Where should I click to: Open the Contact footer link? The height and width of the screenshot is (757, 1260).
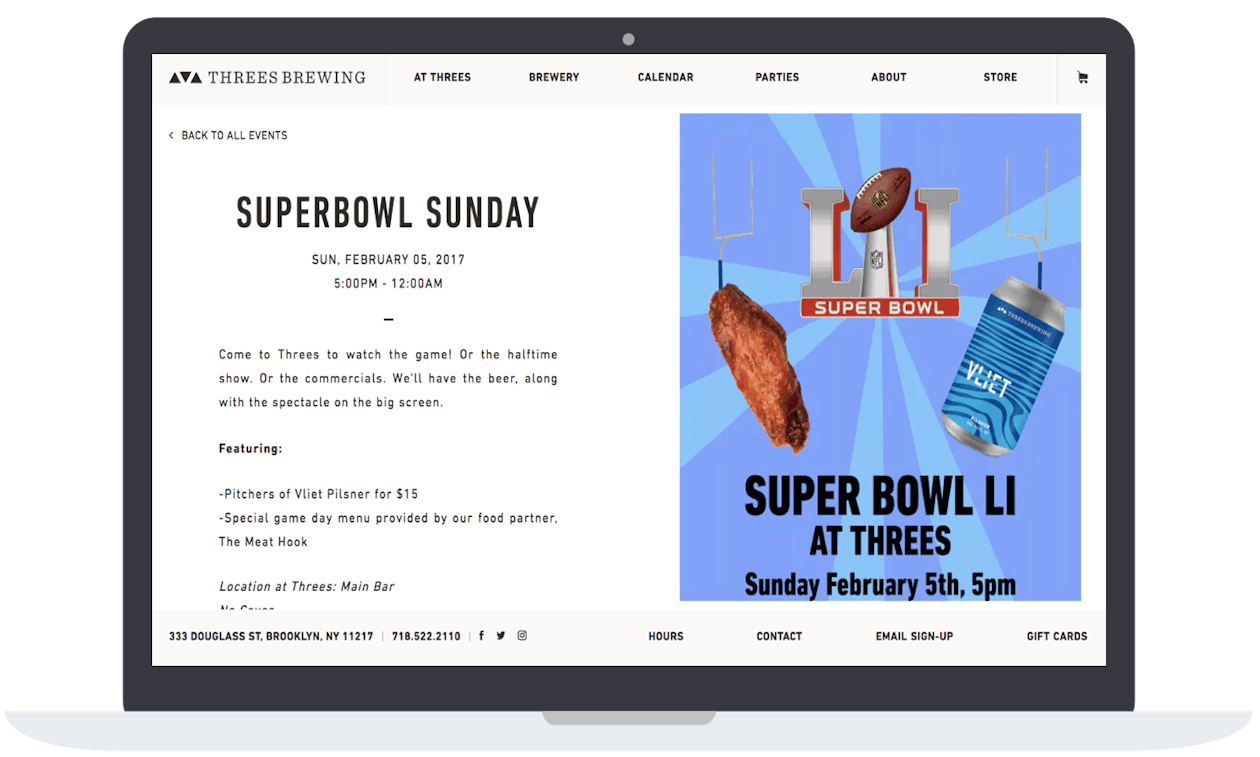779,636
